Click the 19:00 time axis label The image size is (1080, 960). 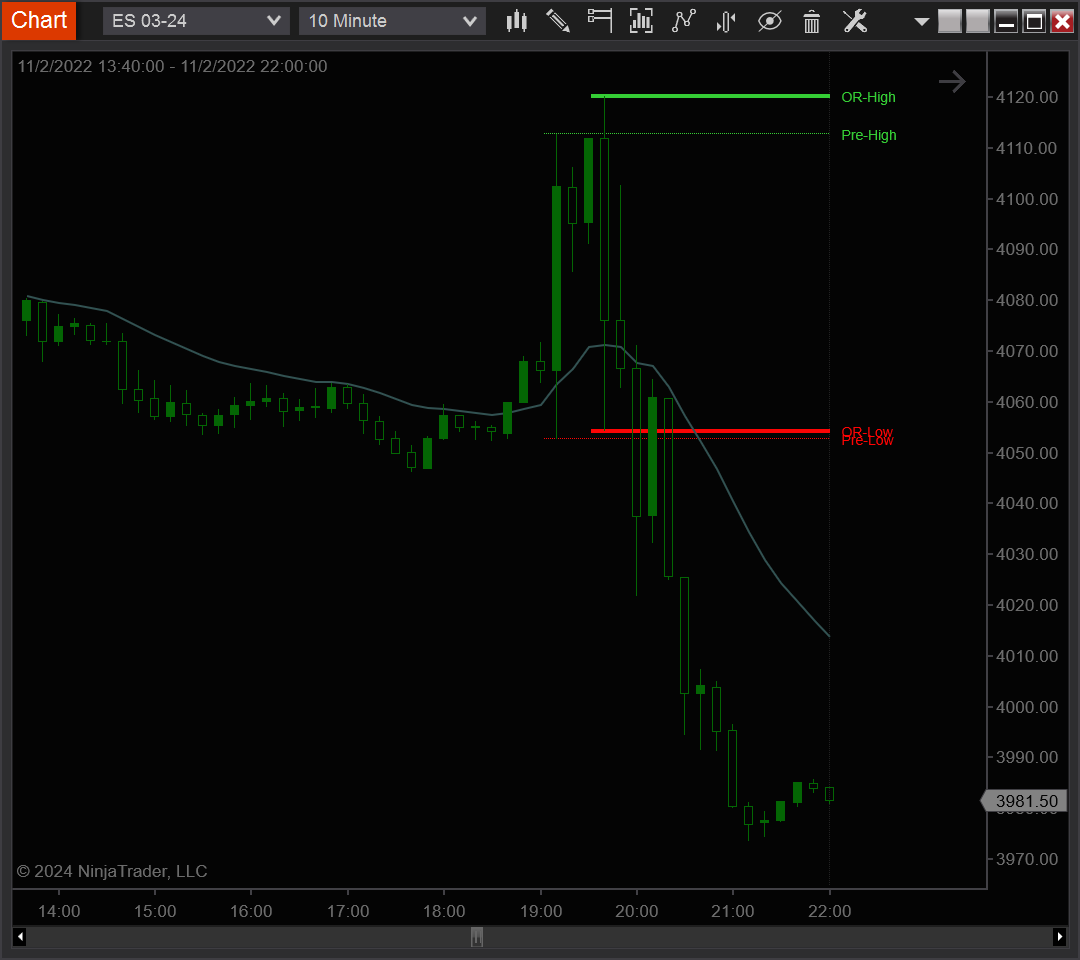[541, 911]
